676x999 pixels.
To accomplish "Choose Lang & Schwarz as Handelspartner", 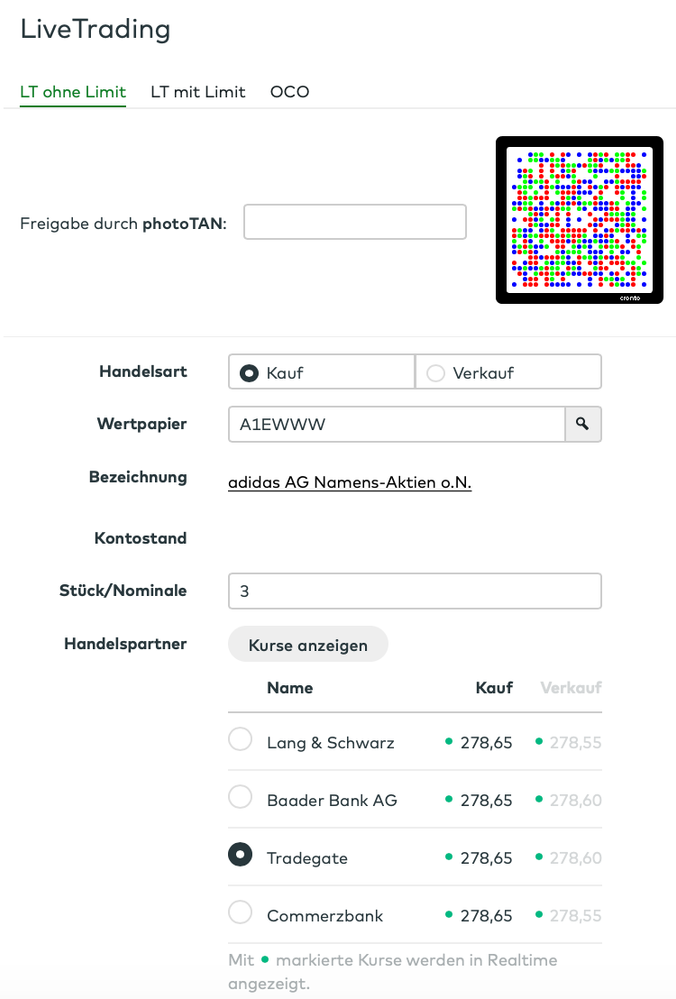I will [240, 739].
